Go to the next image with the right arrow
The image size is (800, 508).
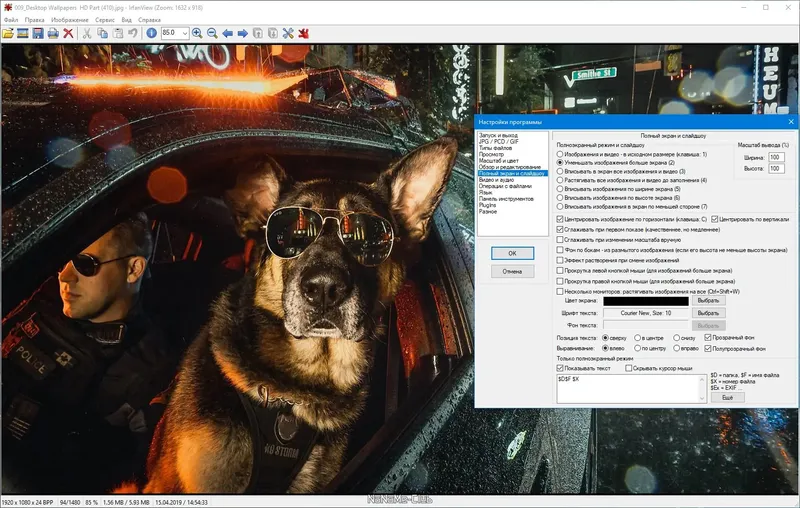pos(243,33)
